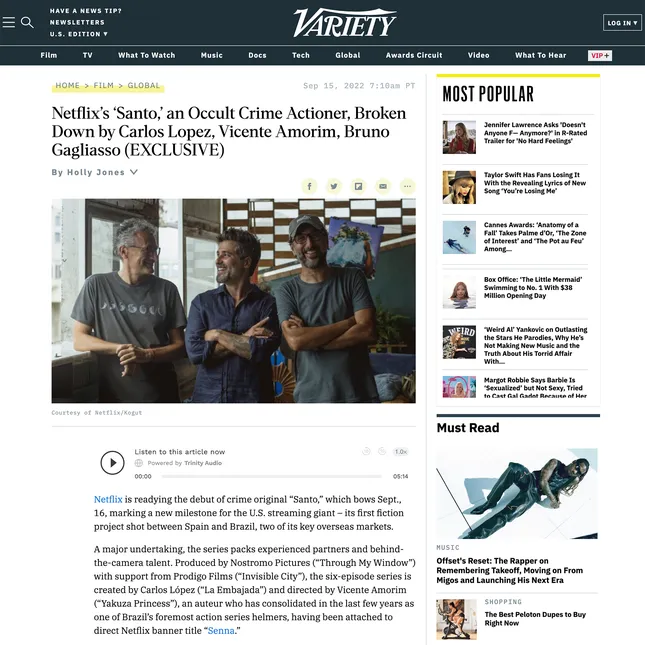Click the MUSIC category label

pos(448,548)
